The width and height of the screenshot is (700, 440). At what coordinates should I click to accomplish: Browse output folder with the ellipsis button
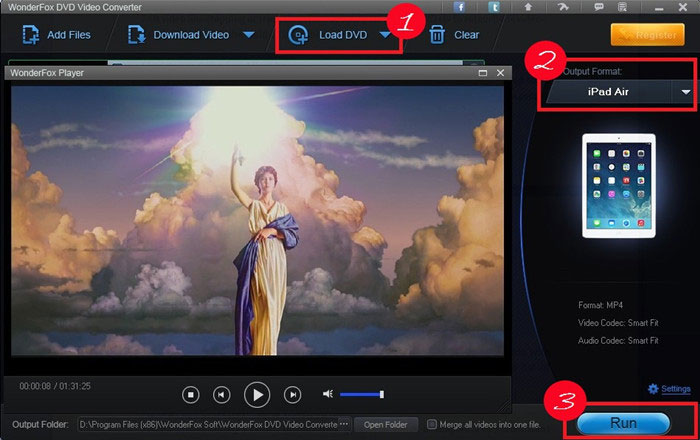(344, 424)
